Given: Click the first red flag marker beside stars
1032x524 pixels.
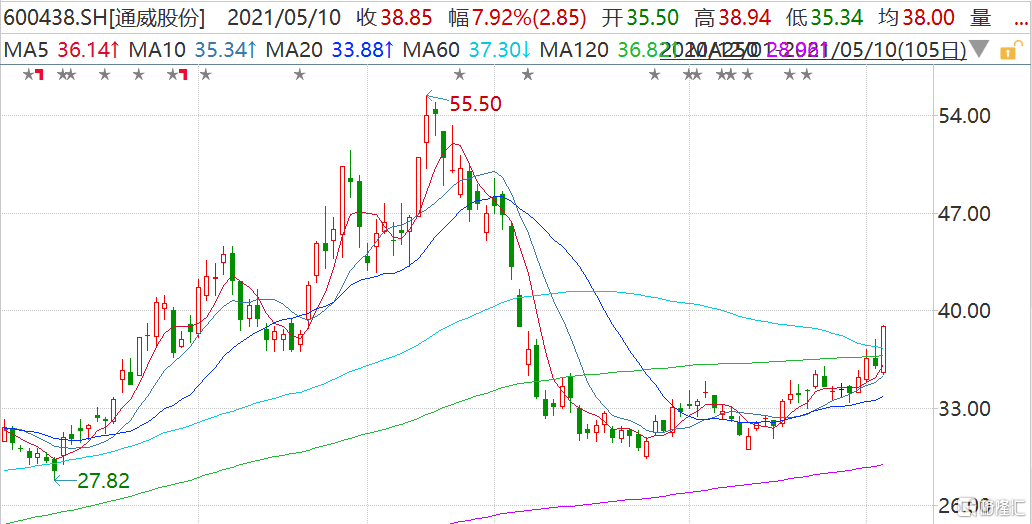Looking at the screenshot, I should pos(39,75).
